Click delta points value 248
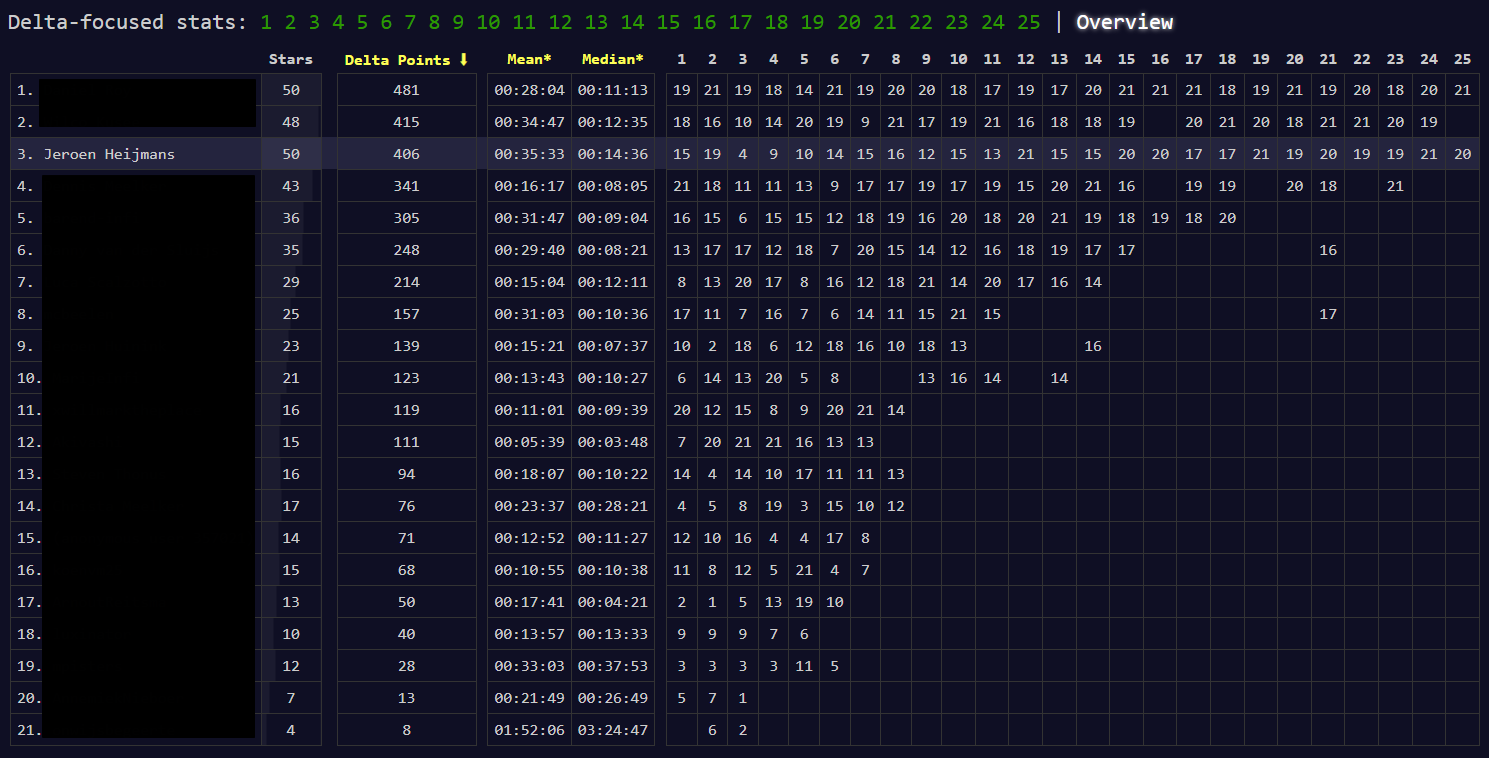 (406, 250)
